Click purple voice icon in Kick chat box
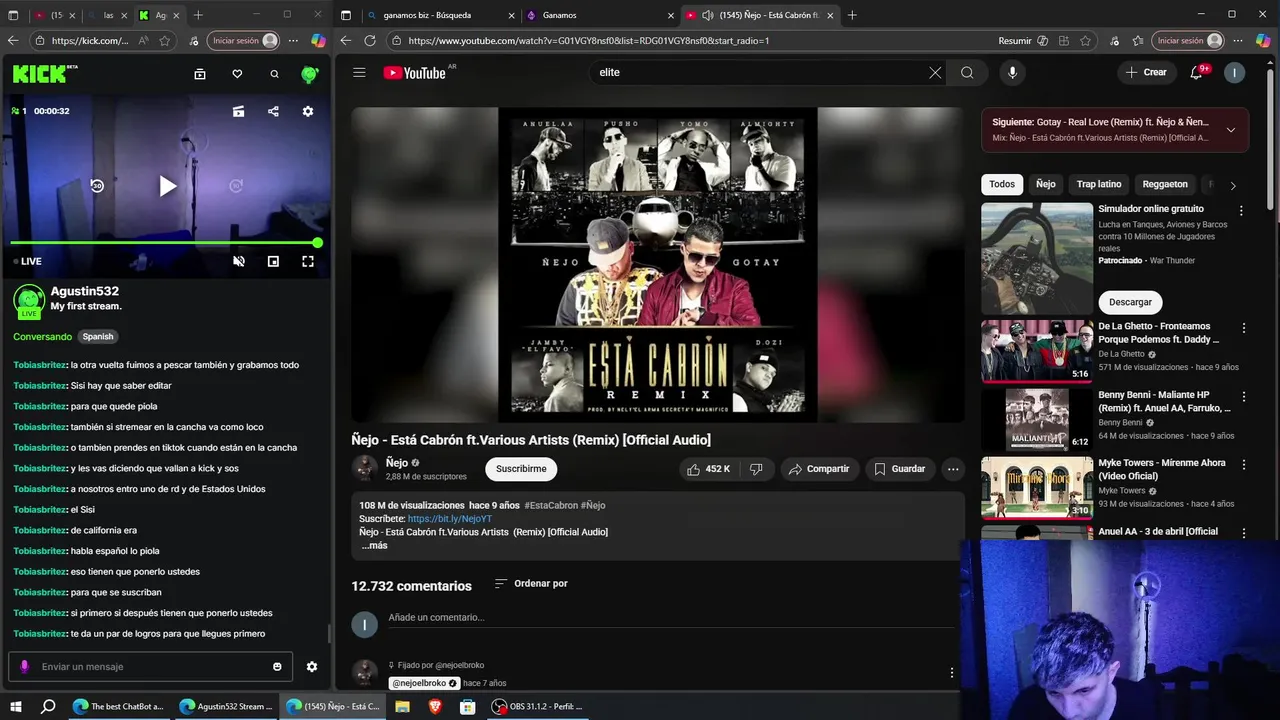Image resolution: width=1280 pixels, height=720 pixels. coord(25,666)
